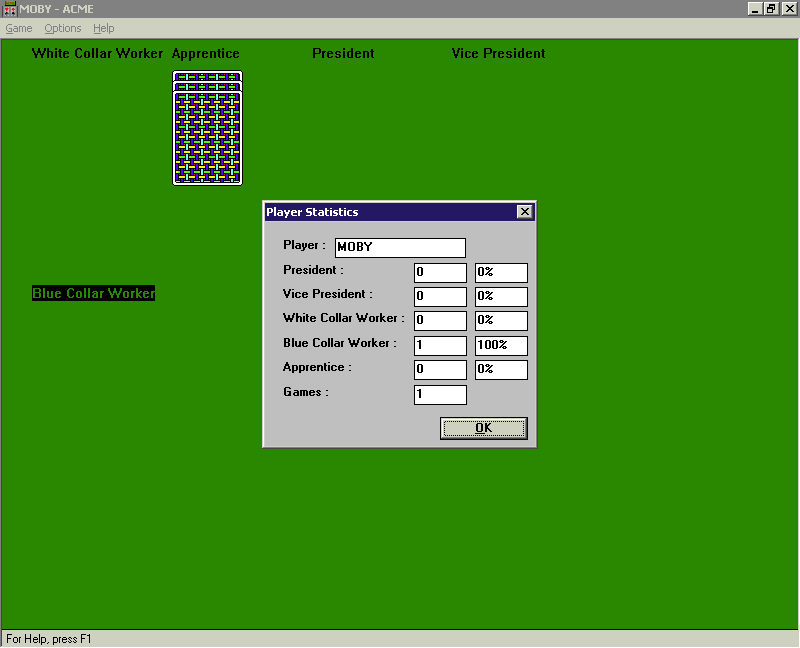Click the 100% Blue Collar Worker field
The height and width of the screenshot is (648, 800).
coord(501,346)
